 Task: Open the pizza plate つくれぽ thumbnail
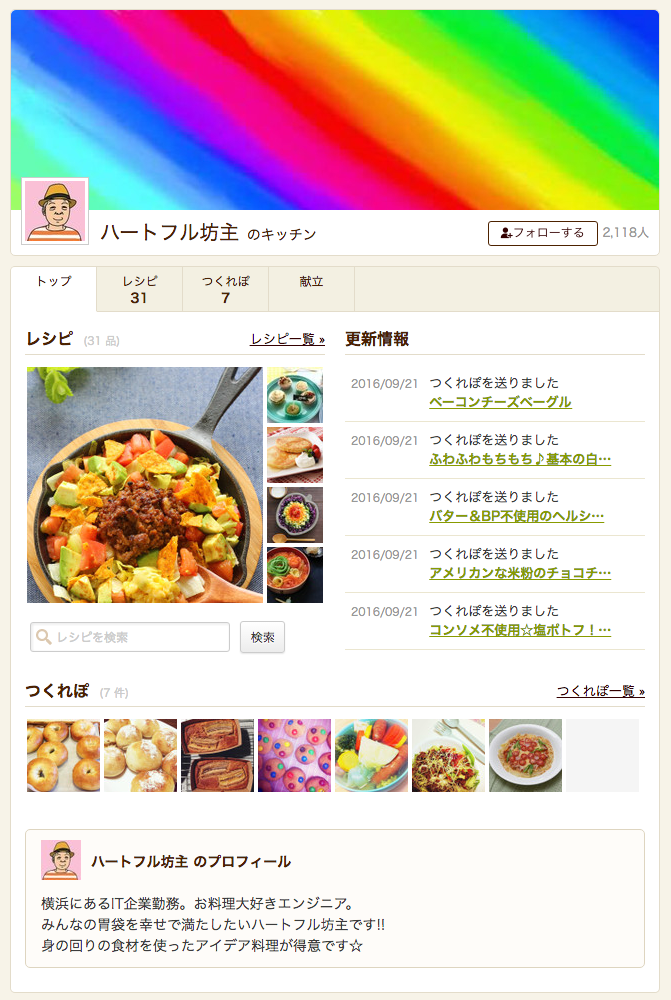[526, 756]
